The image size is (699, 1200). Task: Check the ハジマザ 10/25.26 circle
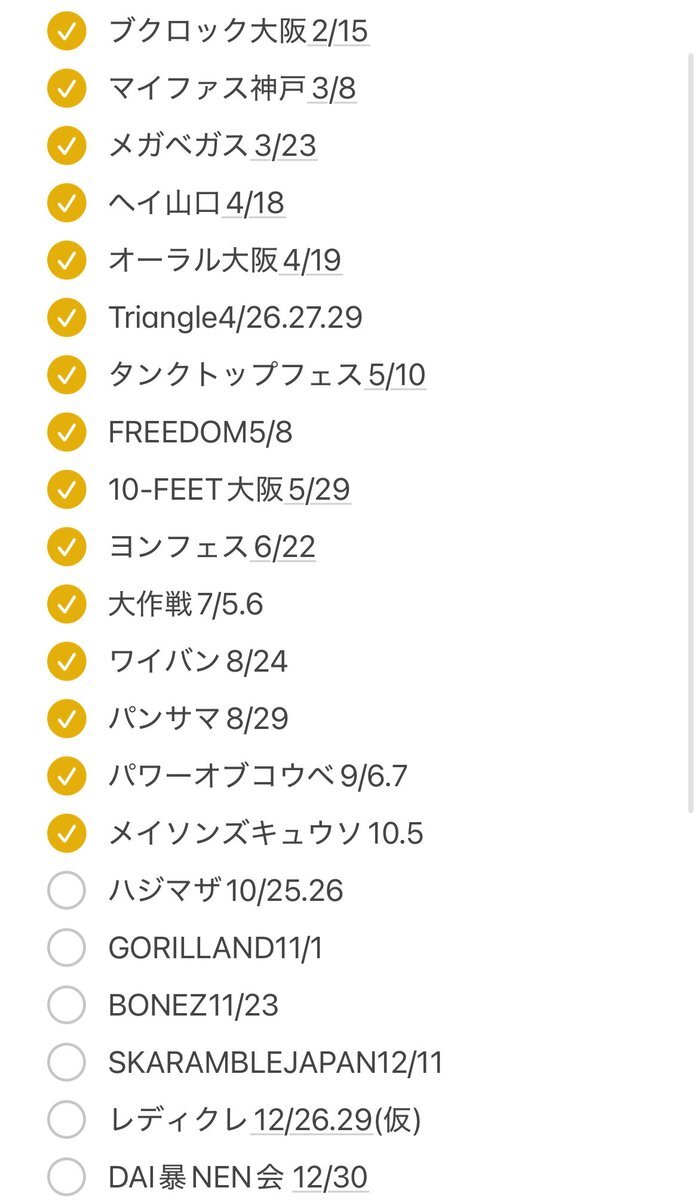66,890
